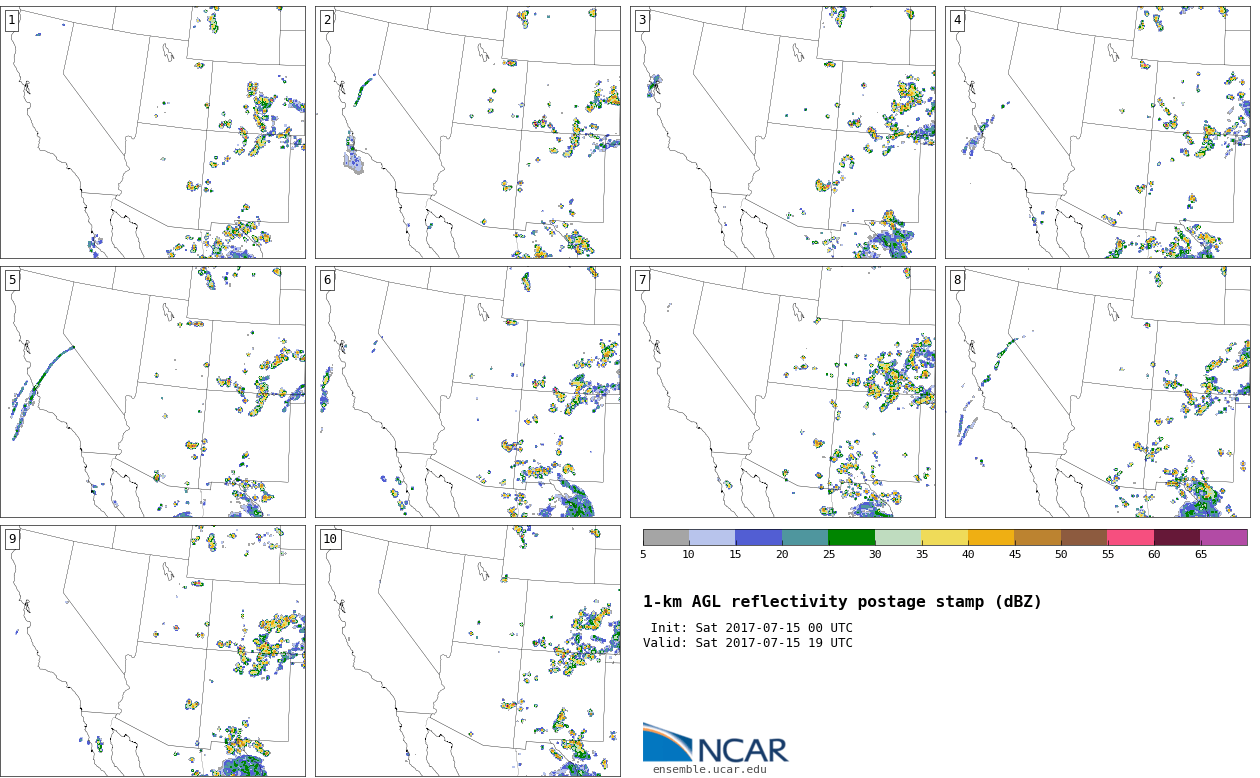Click the maroon 60-65 dBZ swatch

(x=1177, y=537)
